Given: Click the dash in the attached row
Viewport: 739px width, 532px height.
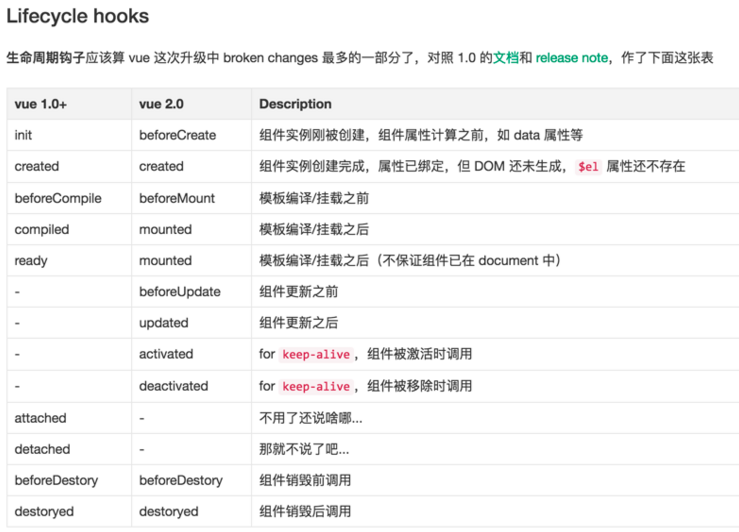Looking at the screenshot, I should (x=142, y=418).
